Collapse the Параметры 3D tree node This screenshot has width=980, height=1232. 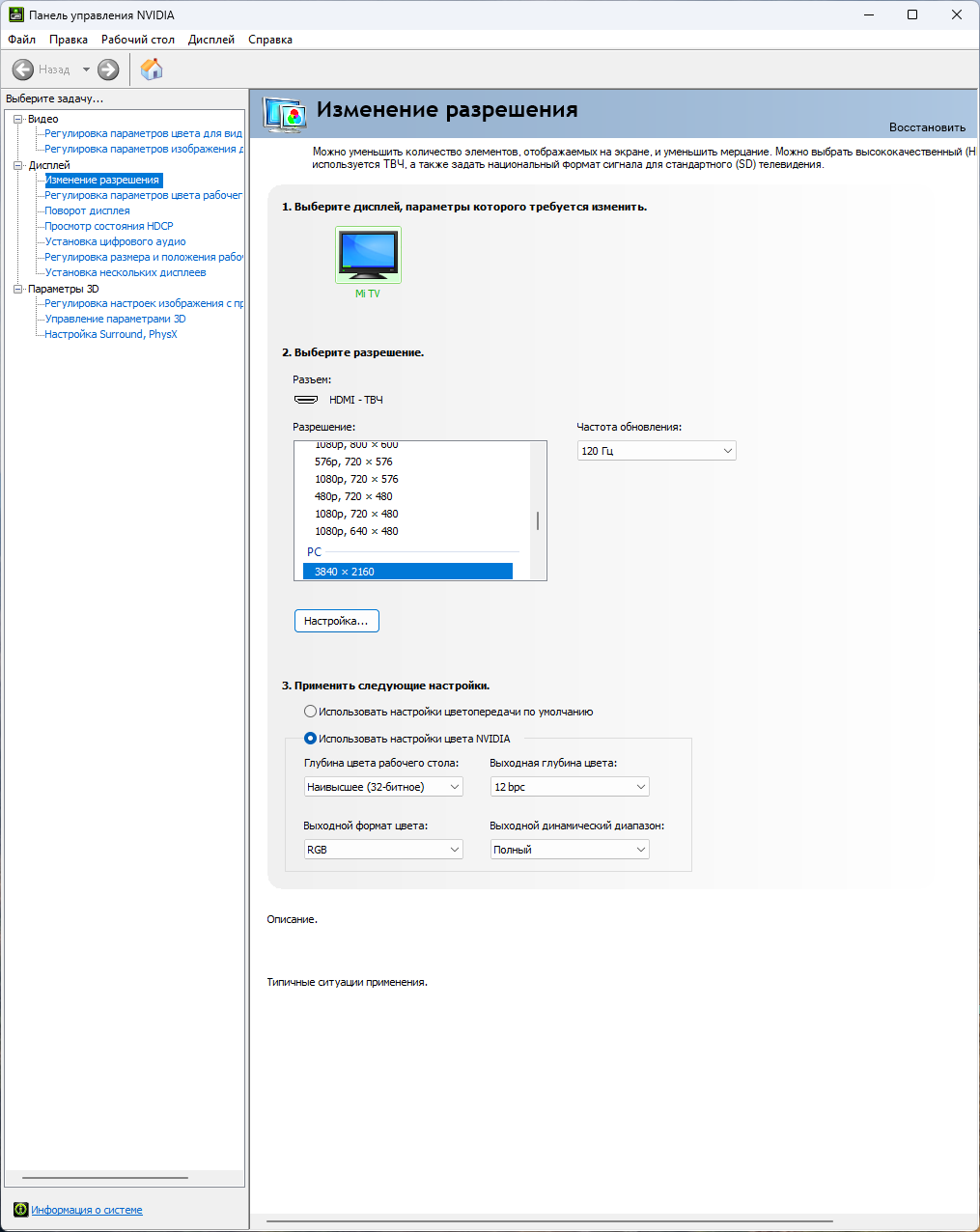point(17,289)
